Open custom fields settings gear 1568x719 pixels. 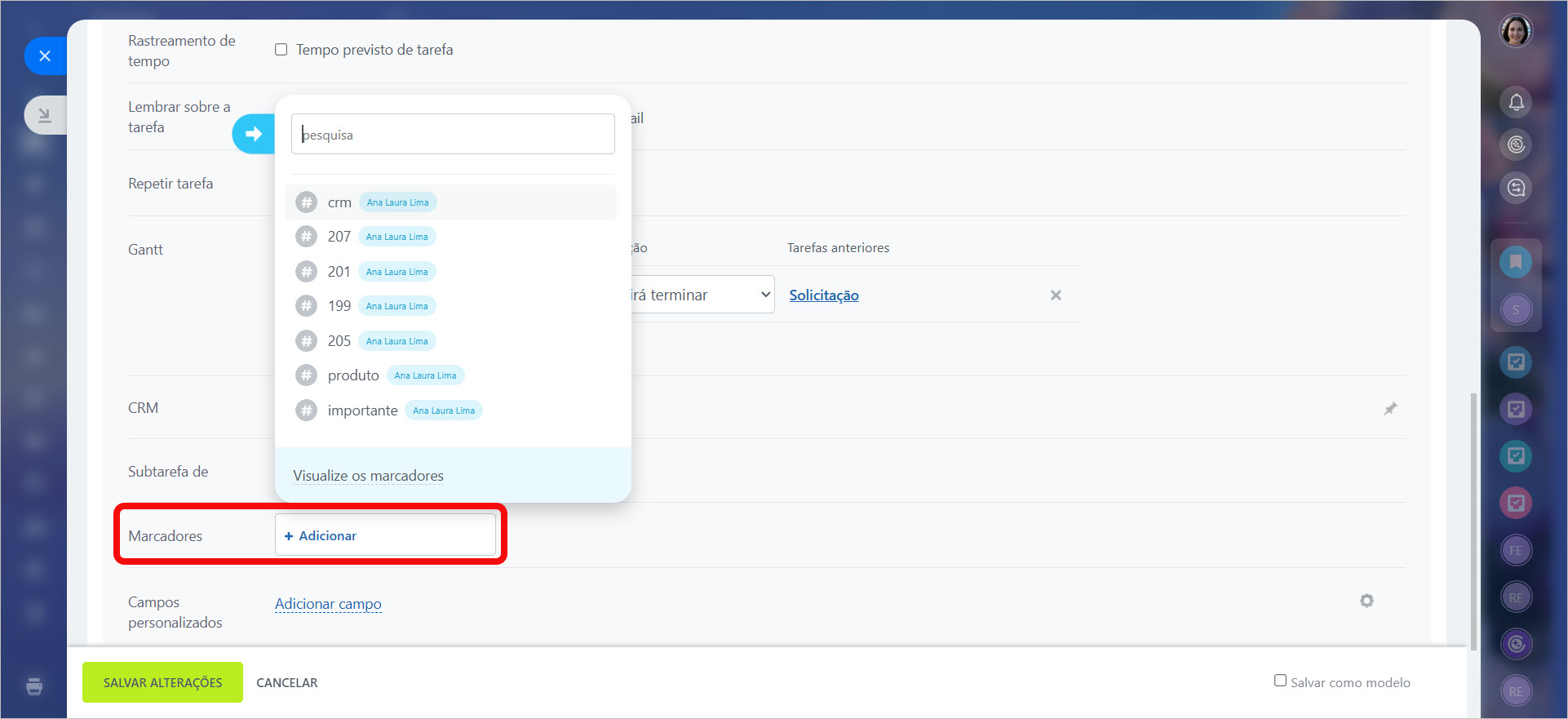pos(1366,601)
